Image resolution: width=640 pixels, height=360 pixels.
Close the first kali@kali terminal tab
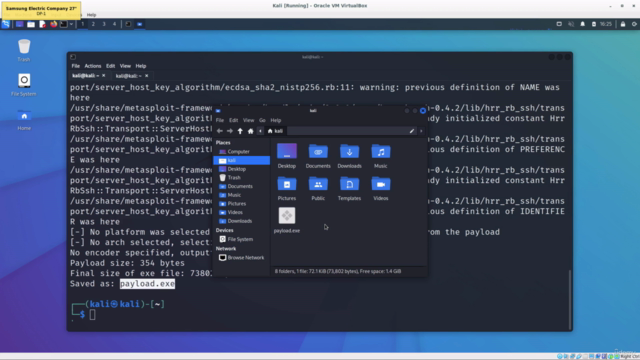[x=104, y=76]
